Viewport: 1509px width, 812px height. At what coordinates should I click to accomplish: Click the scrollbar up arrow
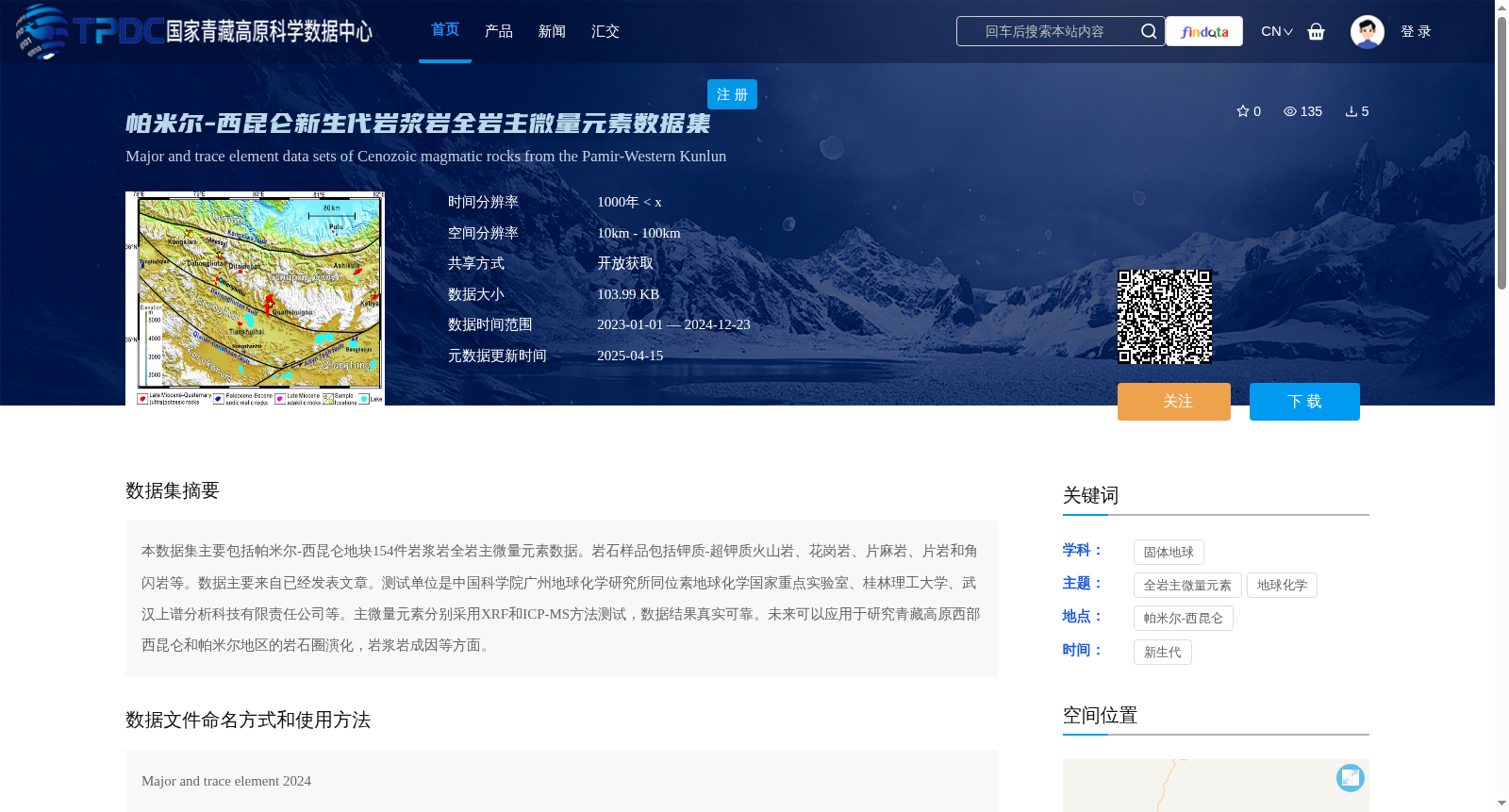(1501, 8)
